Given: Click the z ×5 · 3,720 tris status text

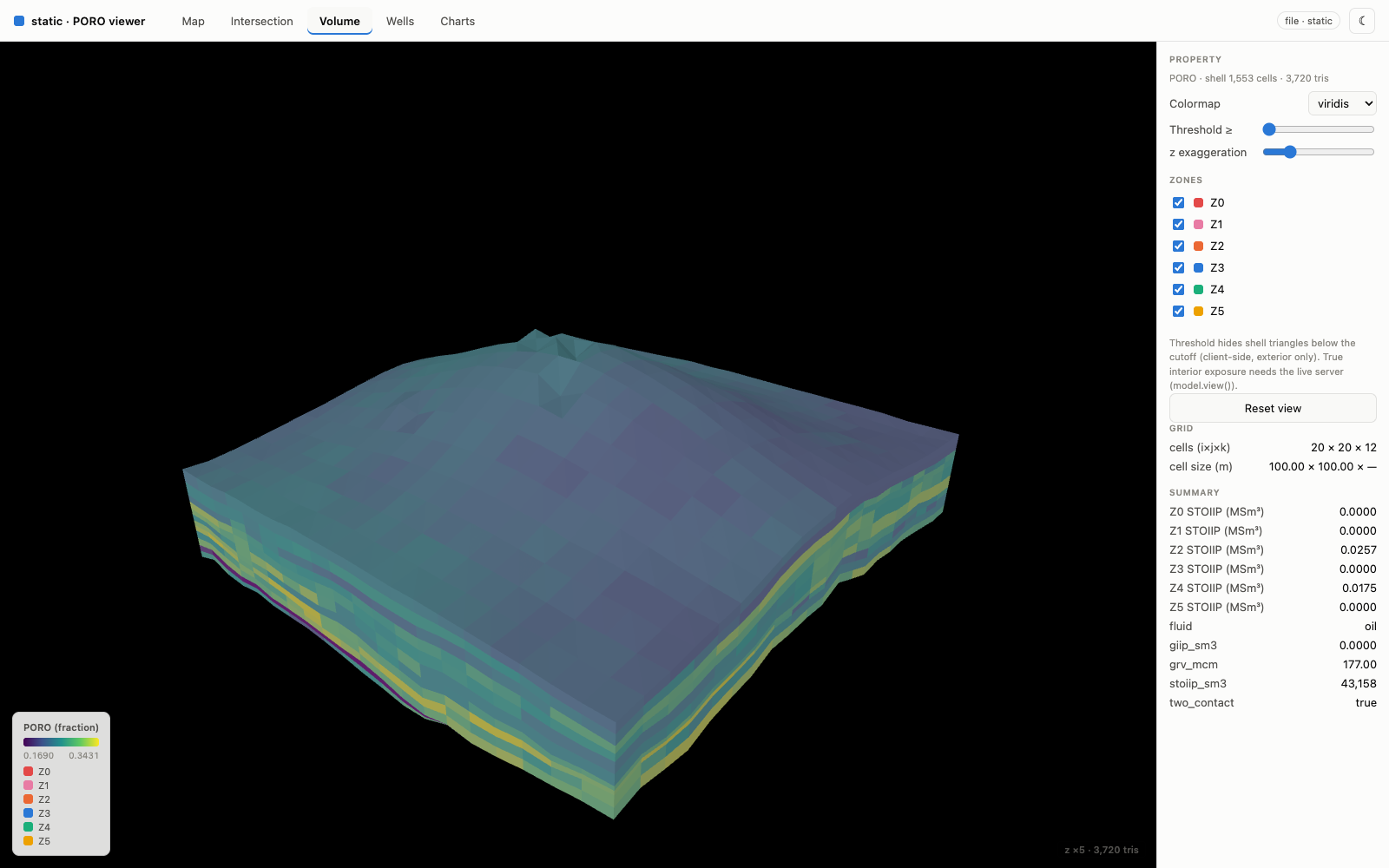Looking at the screenshot, I should [x=1101, y=850].
